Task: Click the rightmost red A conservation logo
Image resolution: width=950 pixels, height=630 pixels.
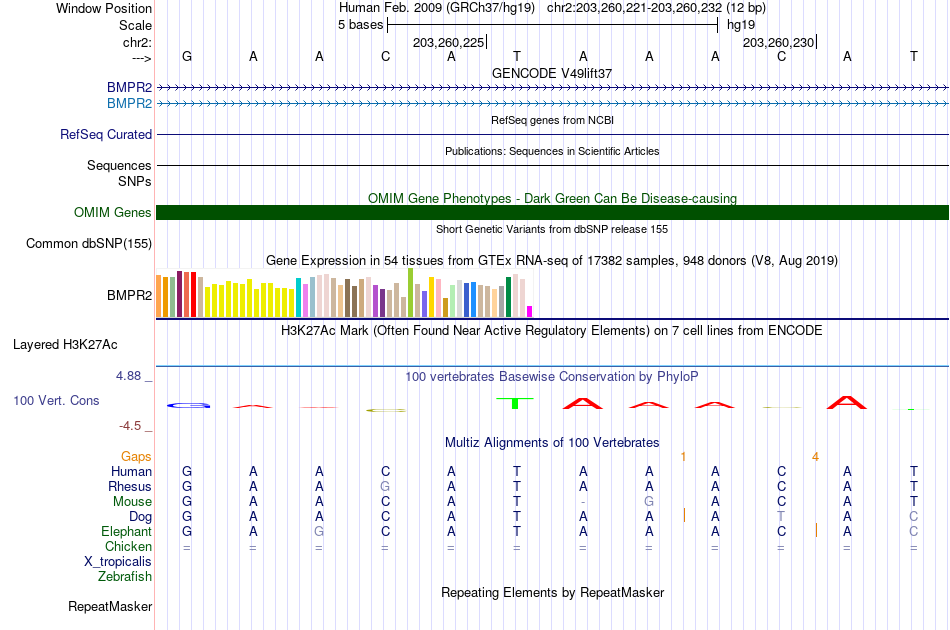Action: point(847,402)
